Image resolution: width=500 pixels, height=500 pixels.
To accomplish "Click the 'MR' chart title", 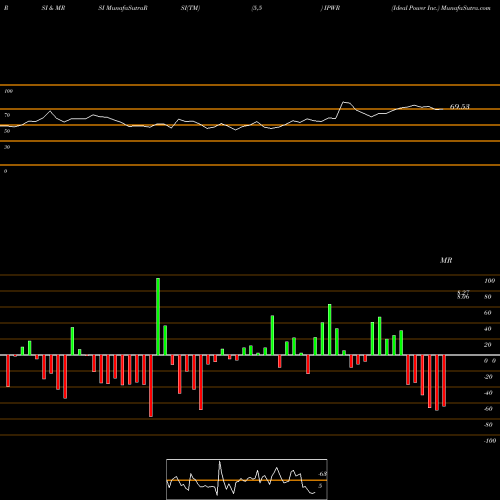I will point(446,260).
